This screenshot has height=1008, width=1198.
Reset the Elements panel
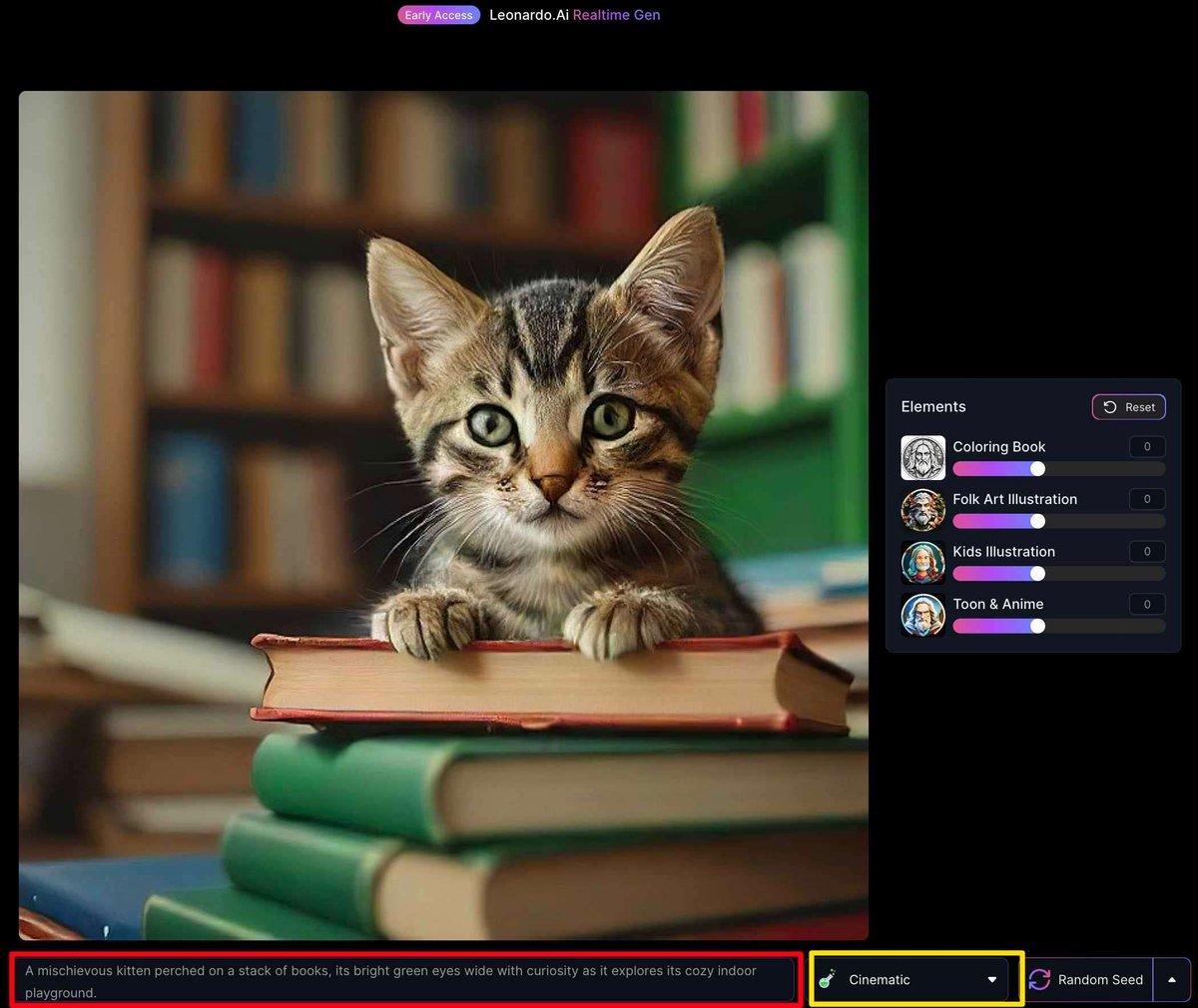click(1128, 407)
